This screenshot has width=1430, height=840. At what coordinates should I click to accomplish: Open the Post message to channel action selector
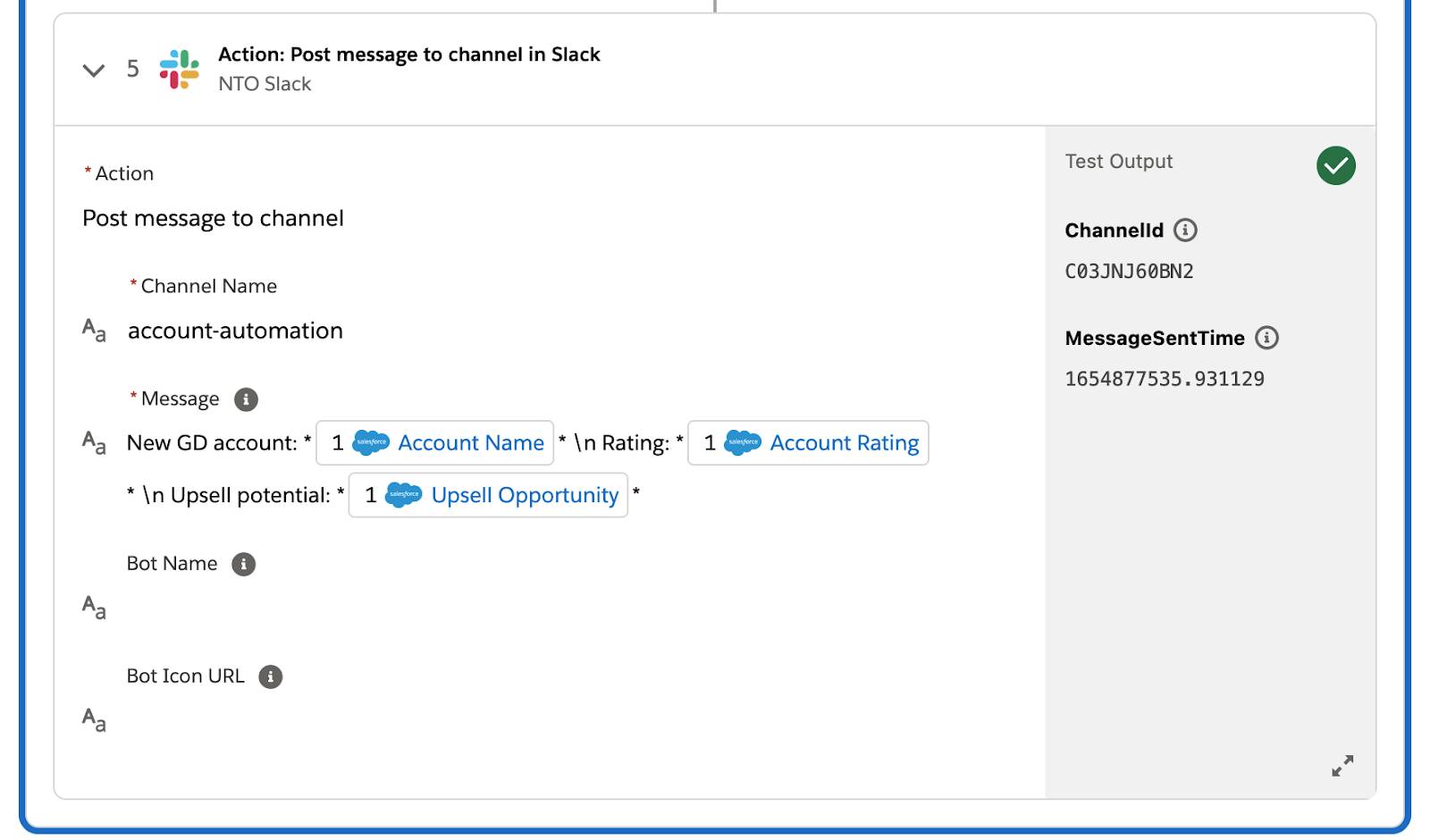213,219
